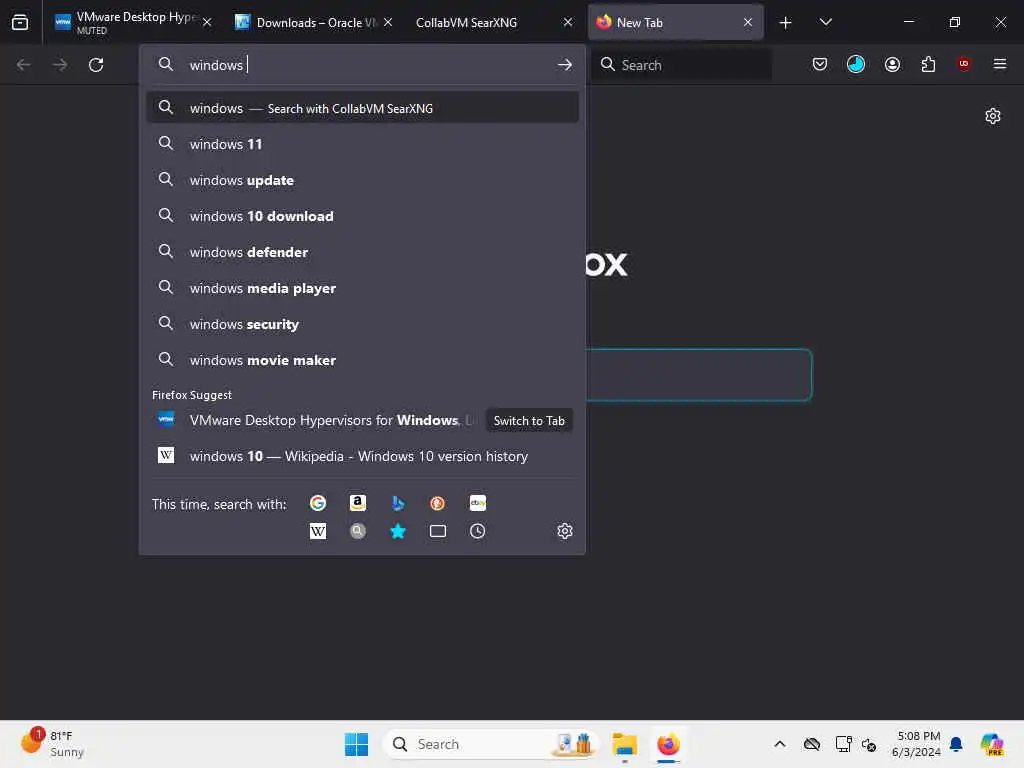The width and height of the screenshot is (1024, 768).
Task: Search this time with Google
Action: 318,503
